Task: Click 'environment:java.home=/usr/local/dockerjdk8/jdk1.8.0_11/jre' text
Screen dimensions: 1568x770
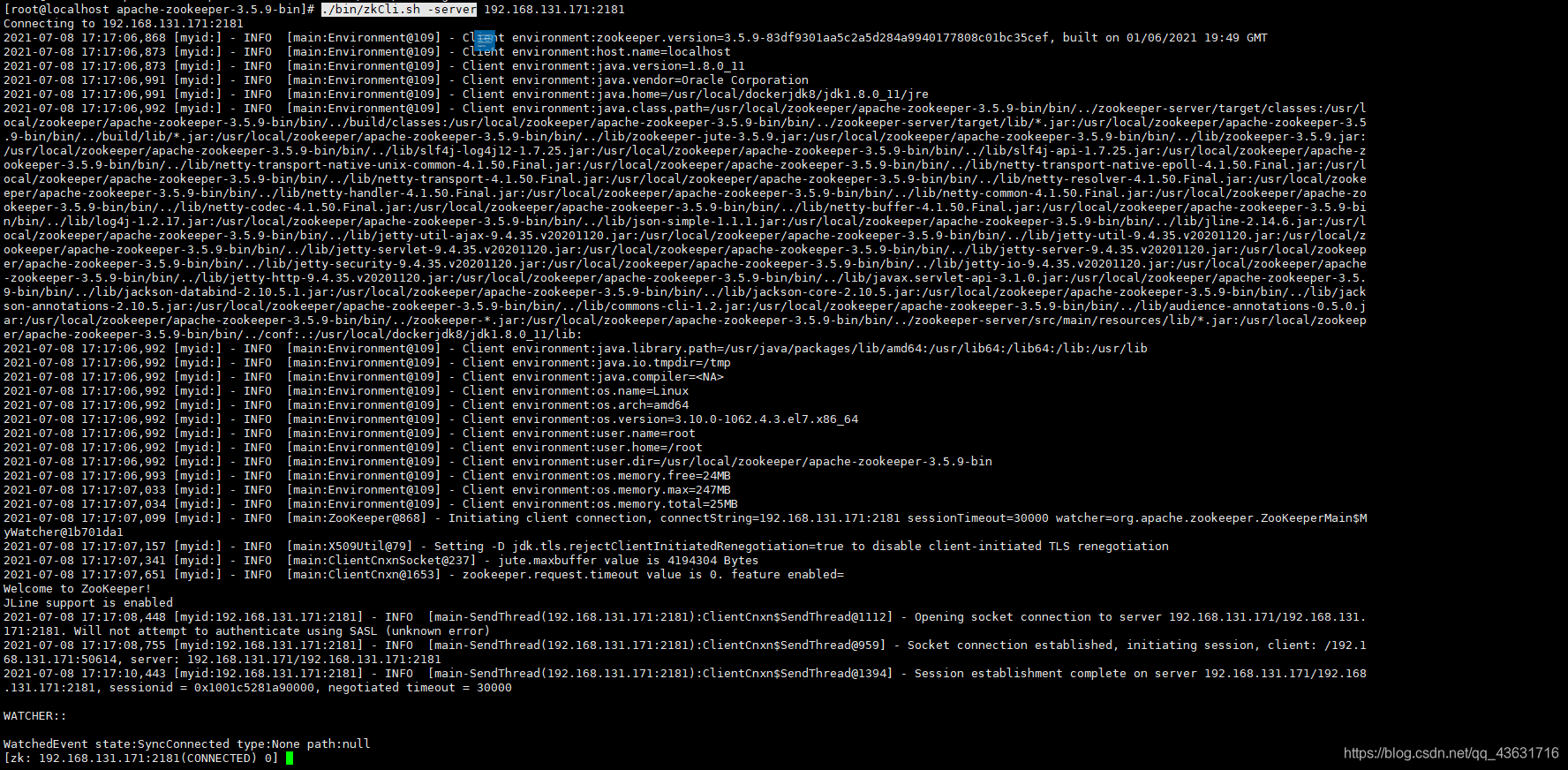Action: 720,94
